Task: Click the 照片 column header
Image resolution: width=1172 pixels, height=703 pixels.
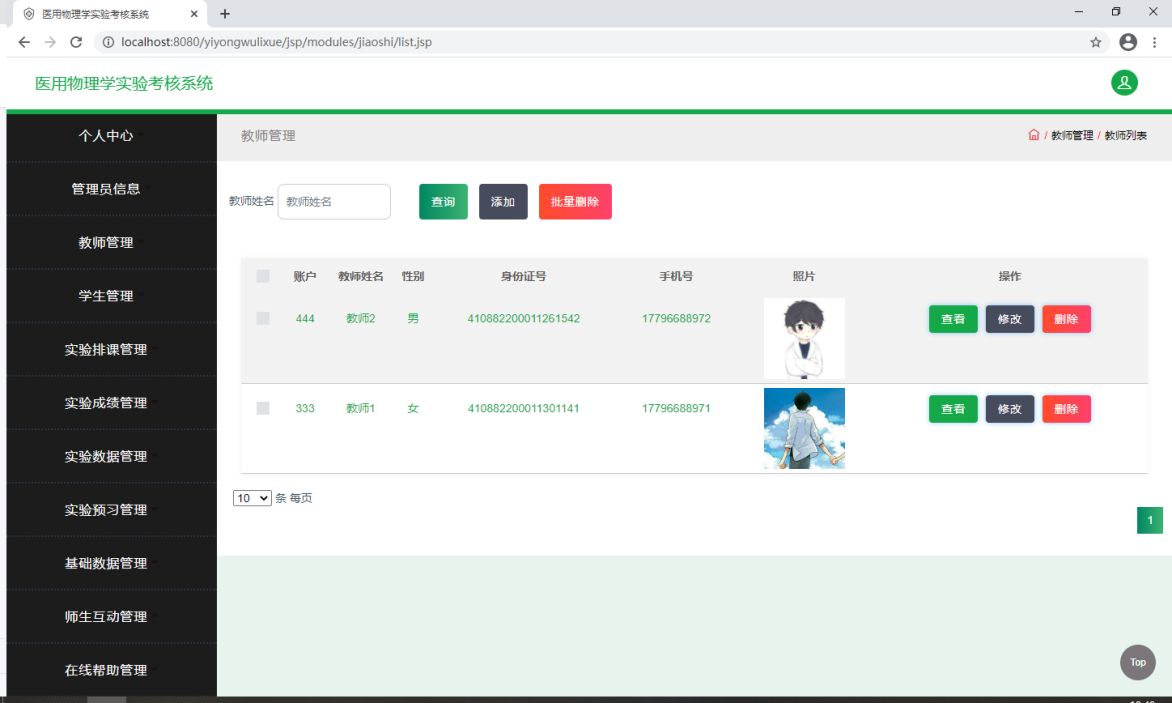Action: coord(804,276)
